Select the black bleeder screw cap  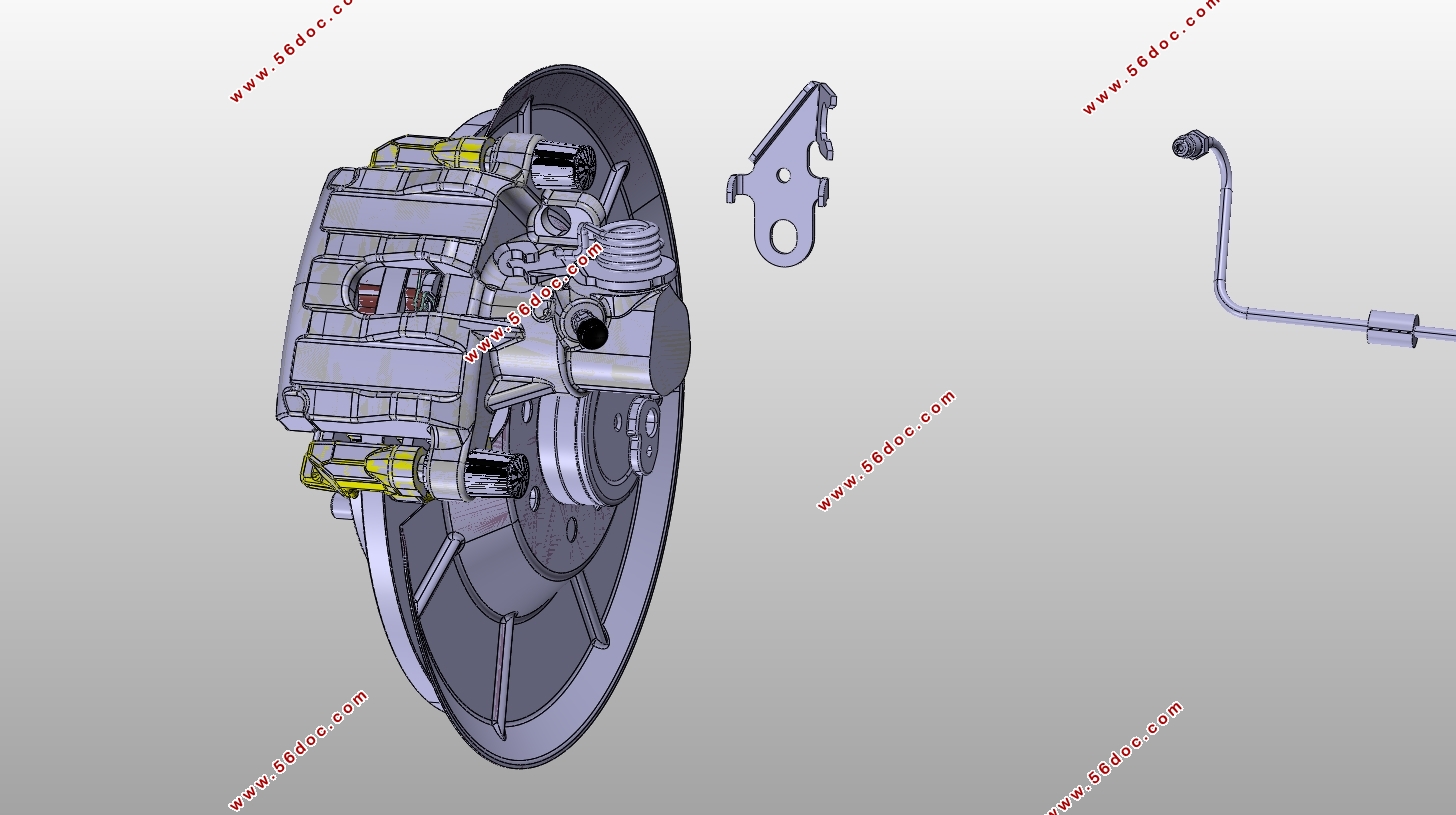pyautogui.click(x=592, y=334)
